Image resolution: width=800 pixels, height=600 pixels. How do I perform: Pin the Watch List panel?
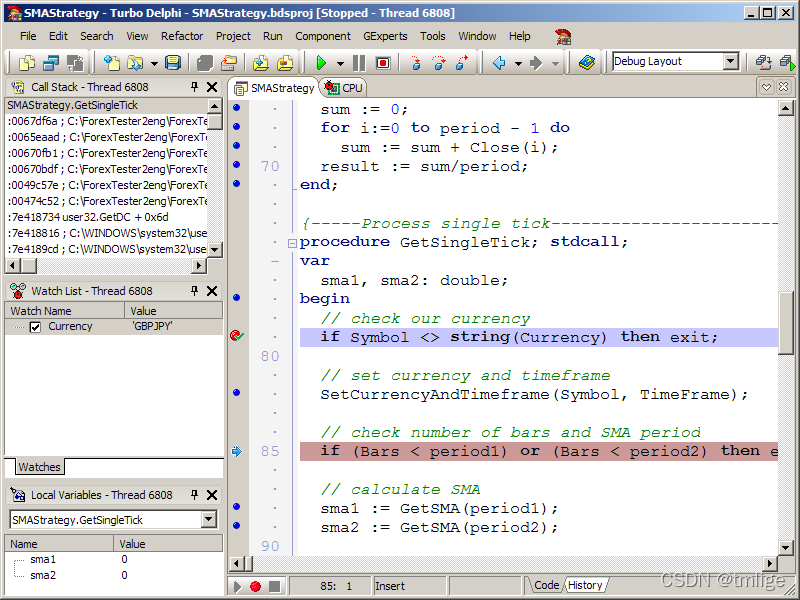coord(194,291)
